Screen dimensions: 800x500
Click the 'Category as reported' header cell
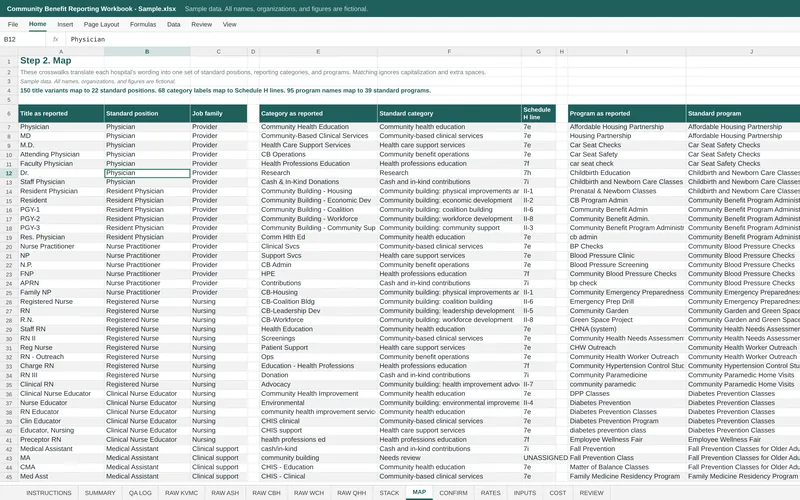(318, 113)
